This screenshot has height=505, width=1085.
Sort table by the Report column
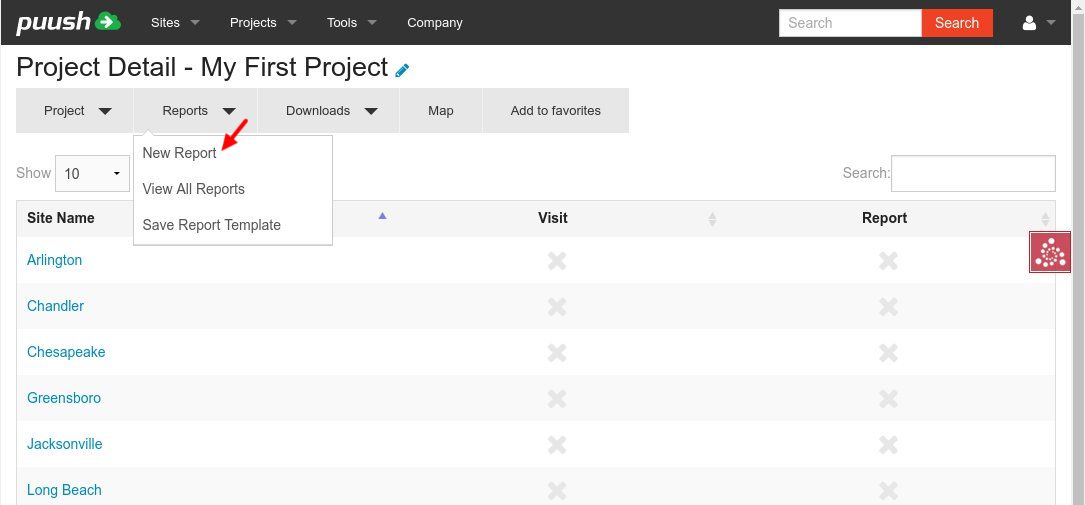[885, 218]
